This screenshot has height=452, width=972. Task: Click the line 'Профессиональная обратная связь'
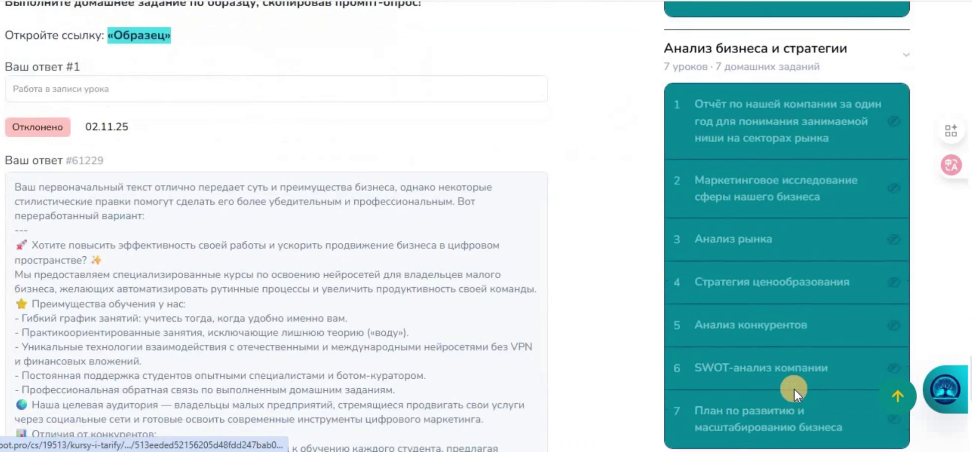coord(205,390)
